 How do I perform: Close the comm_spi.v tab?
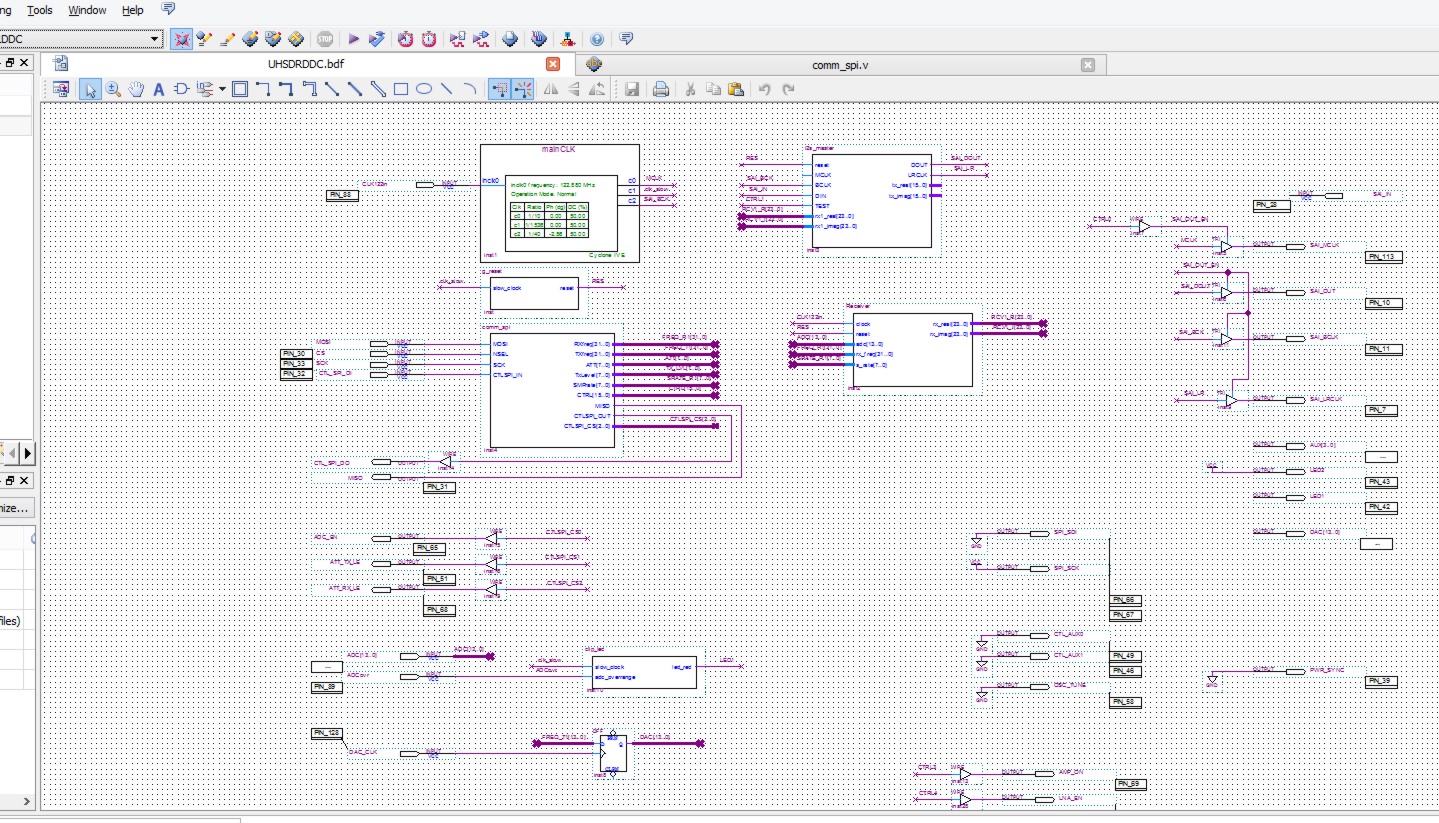click(x=1088, y=64)
